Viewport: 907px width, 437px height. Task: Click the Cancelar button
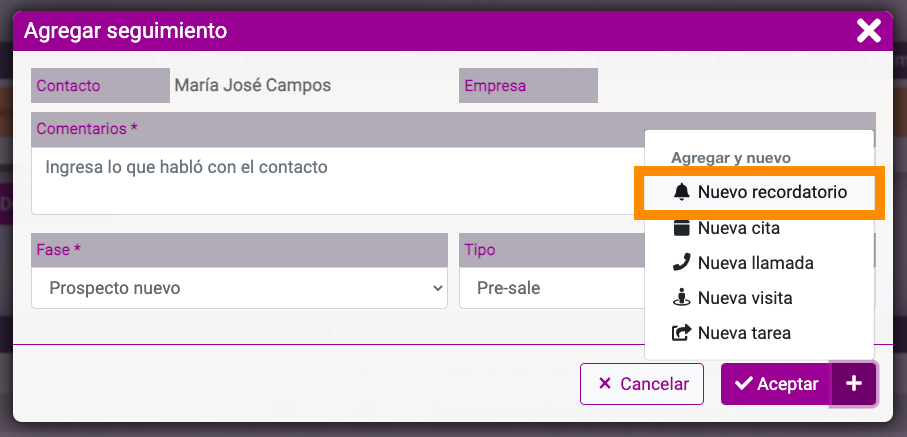(x=642, y=384)
